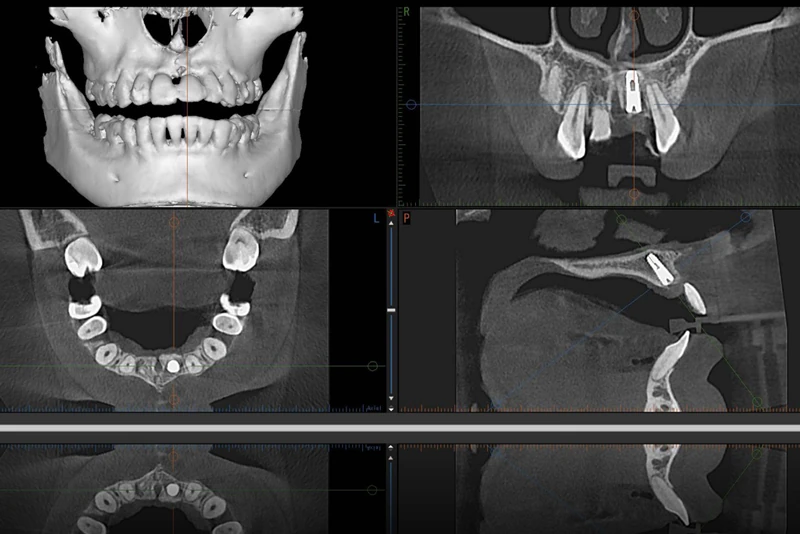Click the bottom green crosshair handle in the sagittal view
Screen dimensions: 800x534
758,402
